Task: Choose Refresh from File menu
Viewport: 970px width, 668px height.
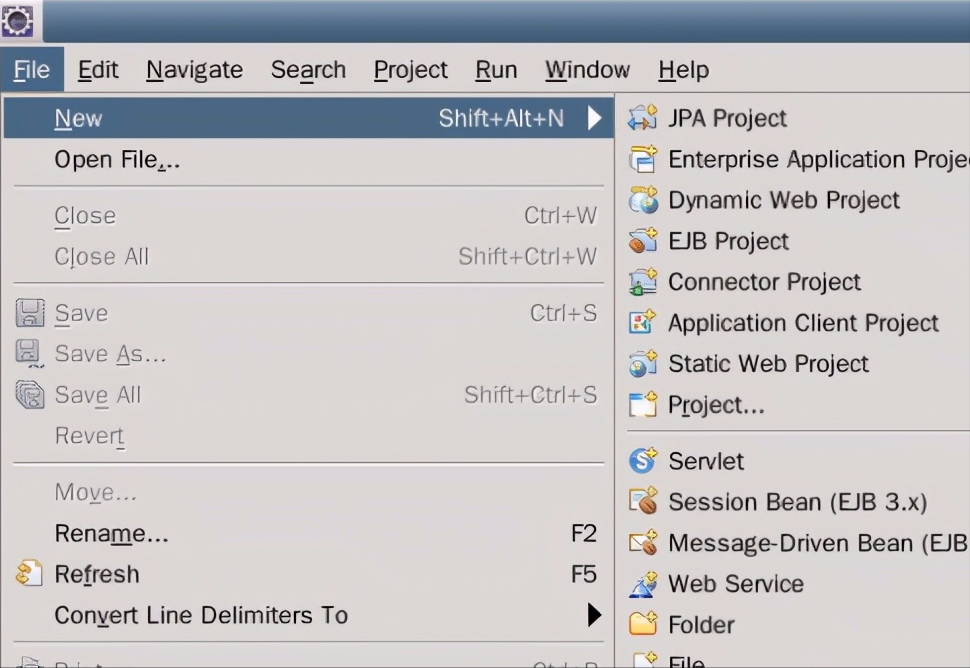Action: [308, 574]
